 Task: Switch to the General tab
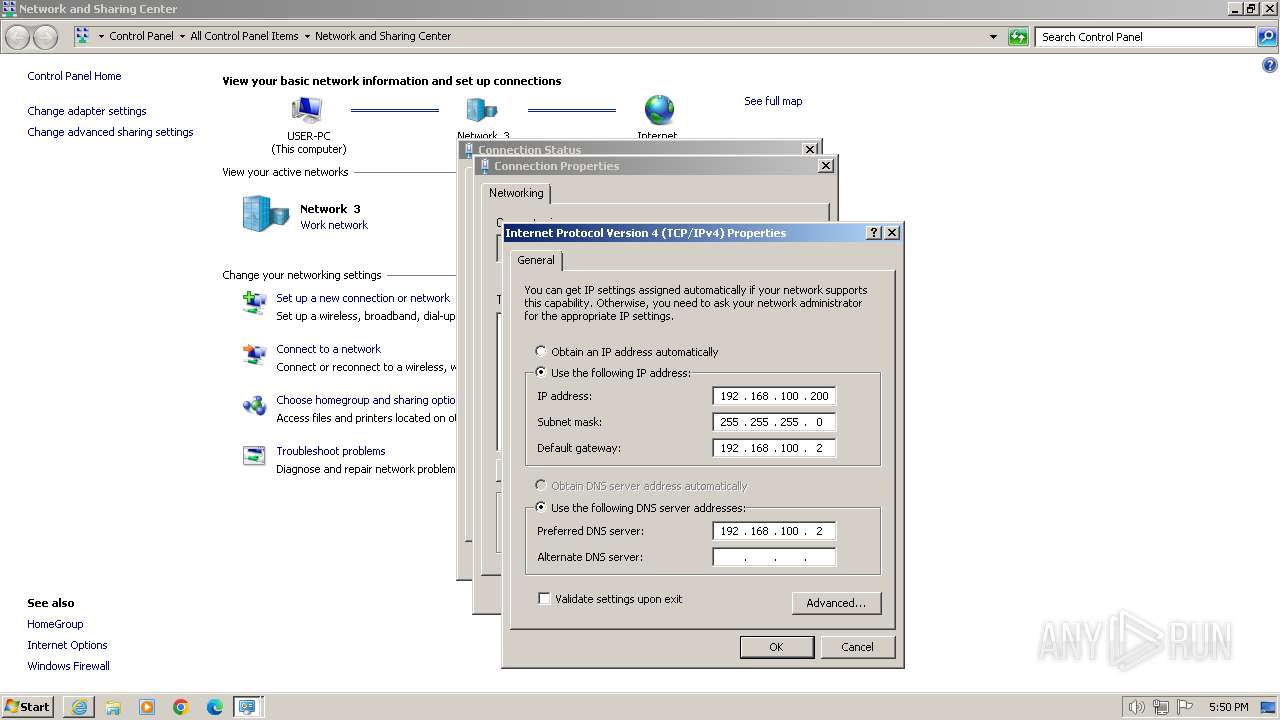coord(536,260)
